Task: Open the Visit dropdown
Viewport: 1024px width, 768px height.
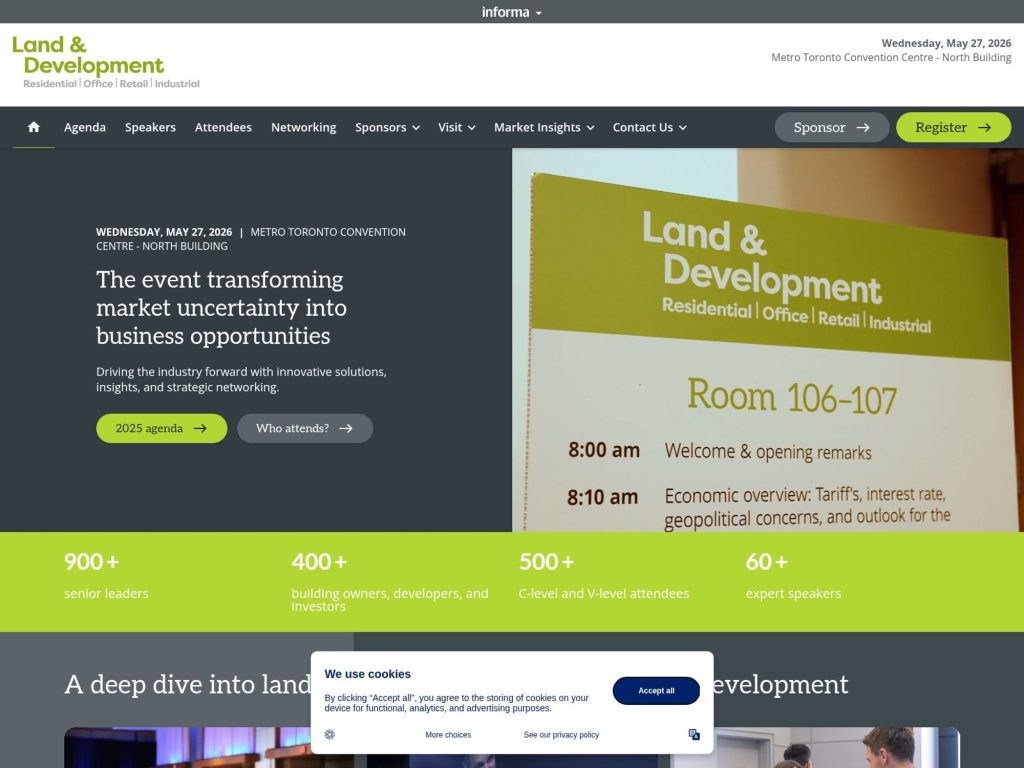Action: pyautogui.click(x=456, y=127)
